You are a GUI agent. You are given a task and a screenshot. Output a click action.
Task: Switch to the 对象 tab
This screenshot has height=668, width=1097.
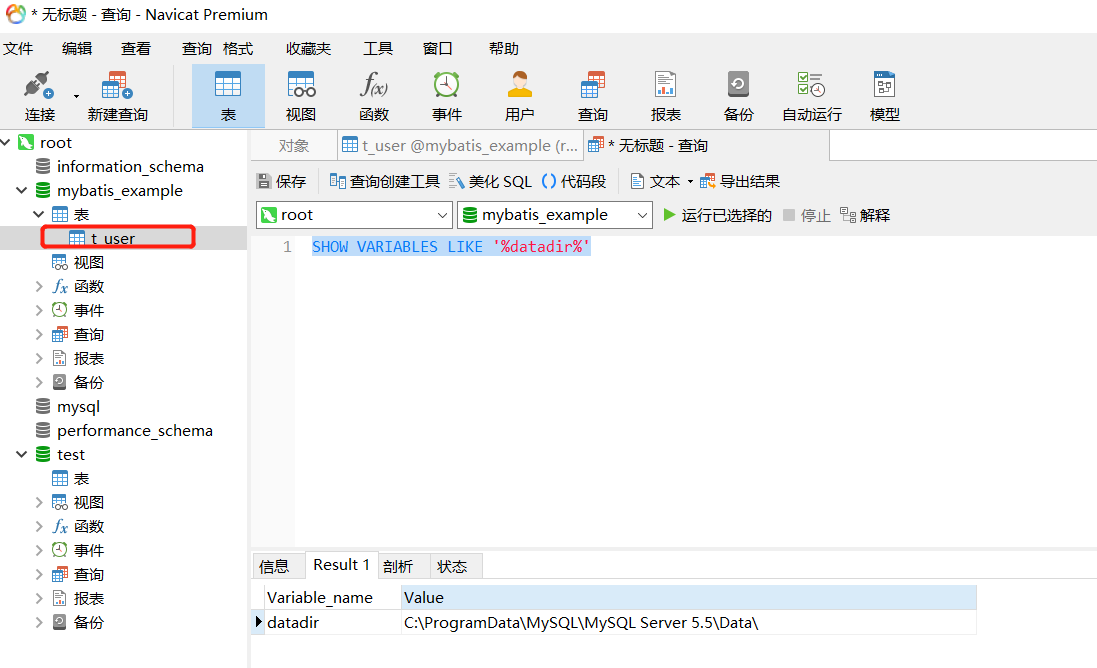pyautogui.click(x=293, y=145)
